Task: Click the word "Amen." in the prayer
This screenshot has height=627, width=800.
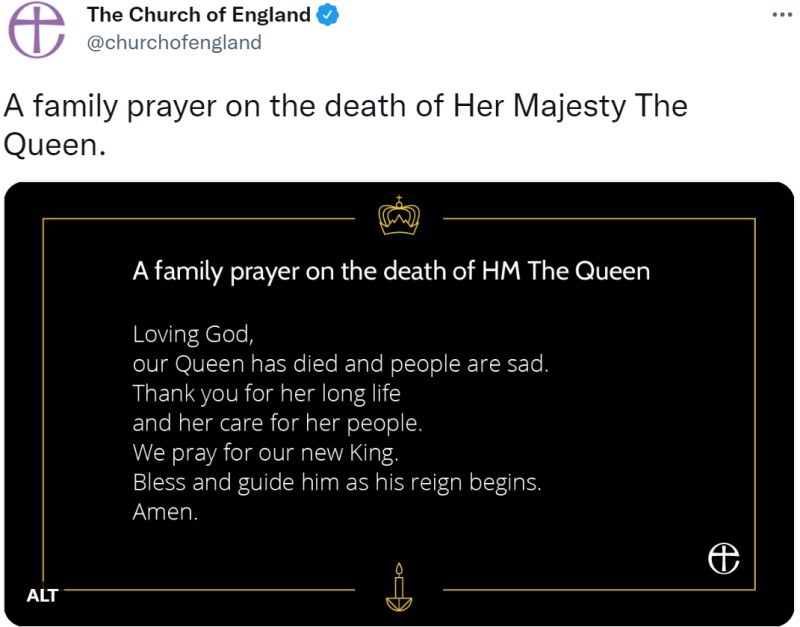Action: coord(166,513)
